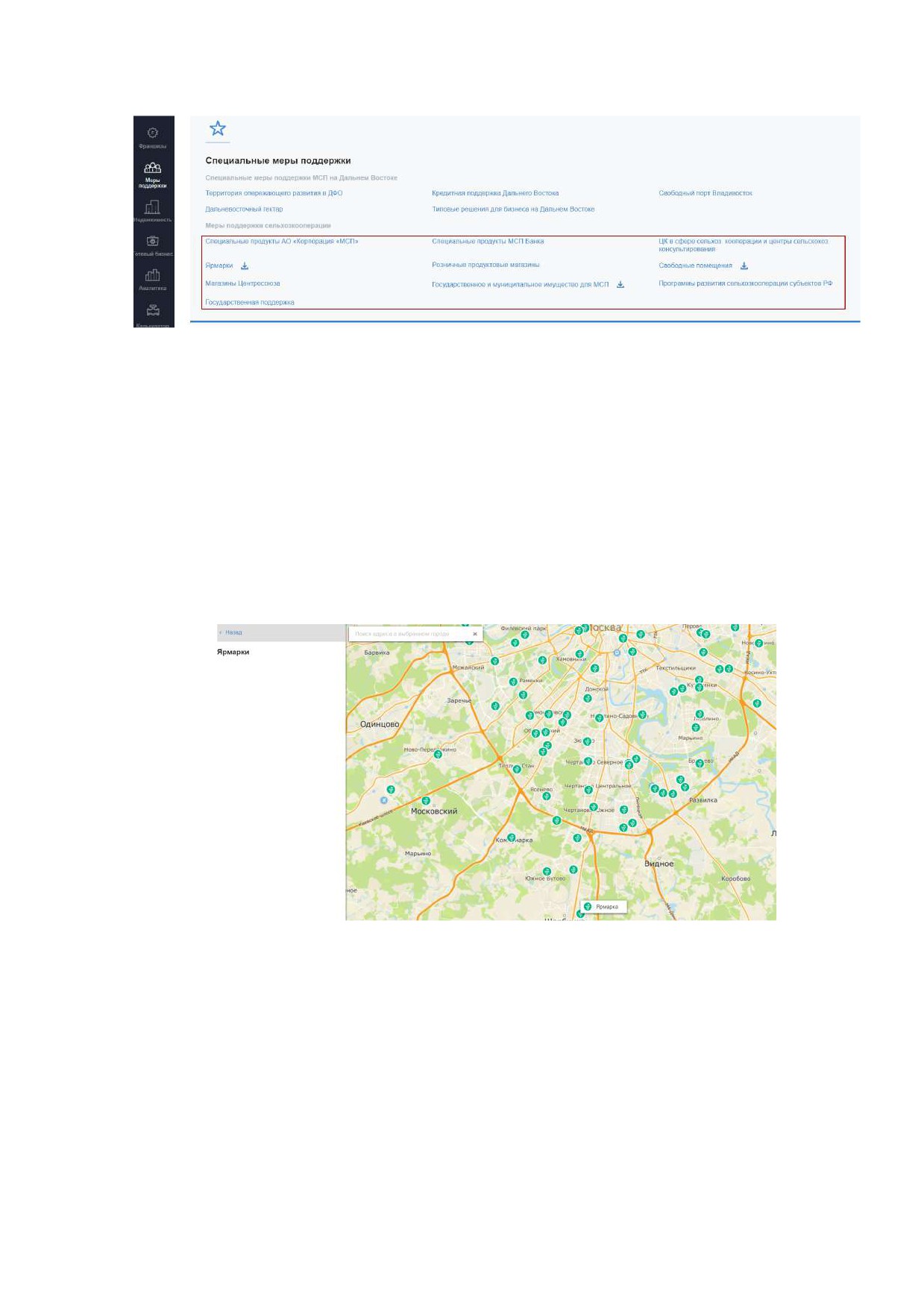Image resolution: width=924 pixels, height=1308 pixels.
Task: Open Кредитная поддержка Дальнего Востока link
Action: click(x=495, y=193)
